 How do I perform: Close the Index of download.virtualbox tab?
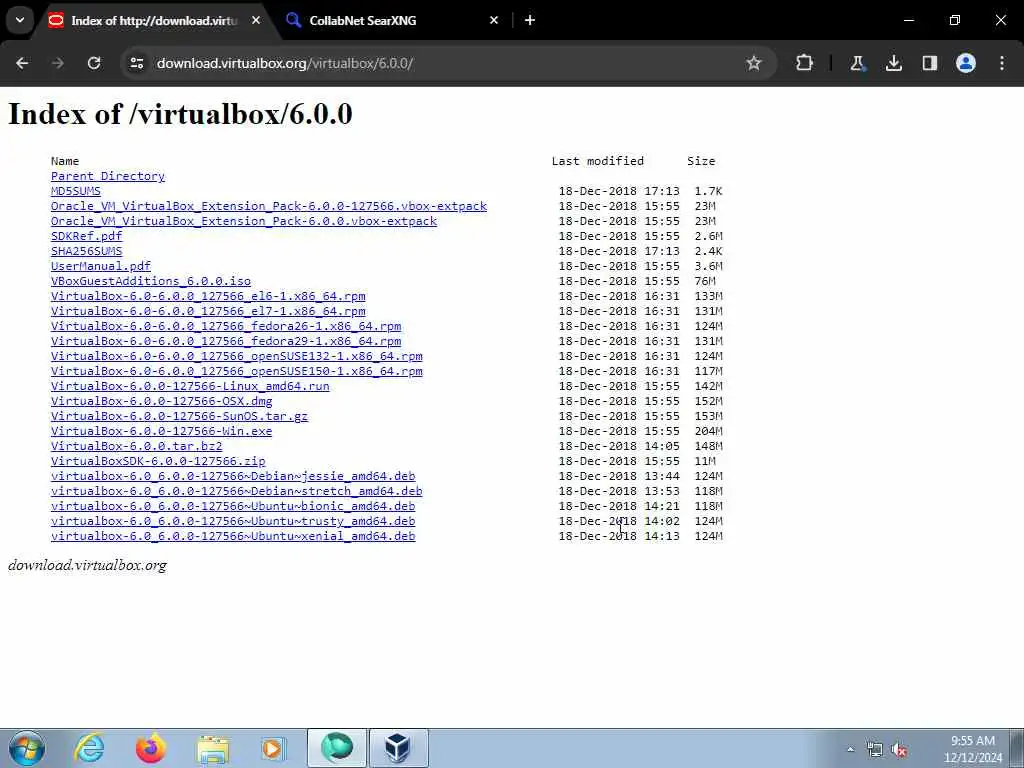(256, 20)
